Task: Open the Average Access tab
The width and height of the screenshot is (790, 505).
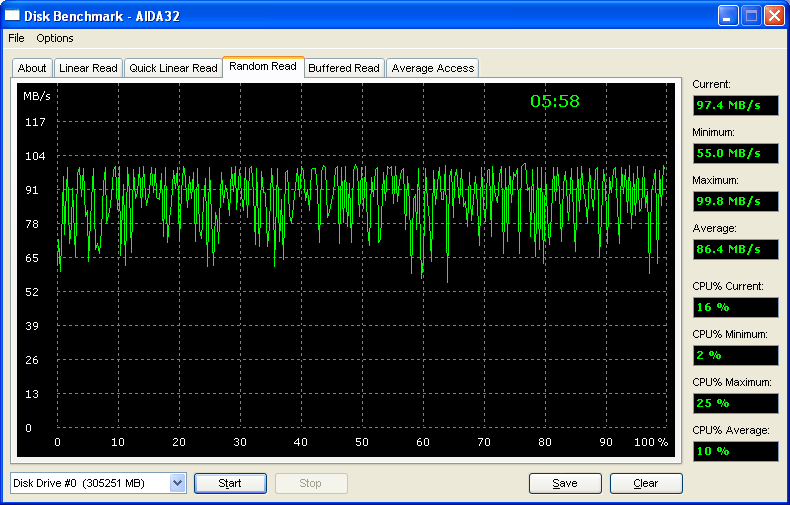Action: [x=433, y=68]
